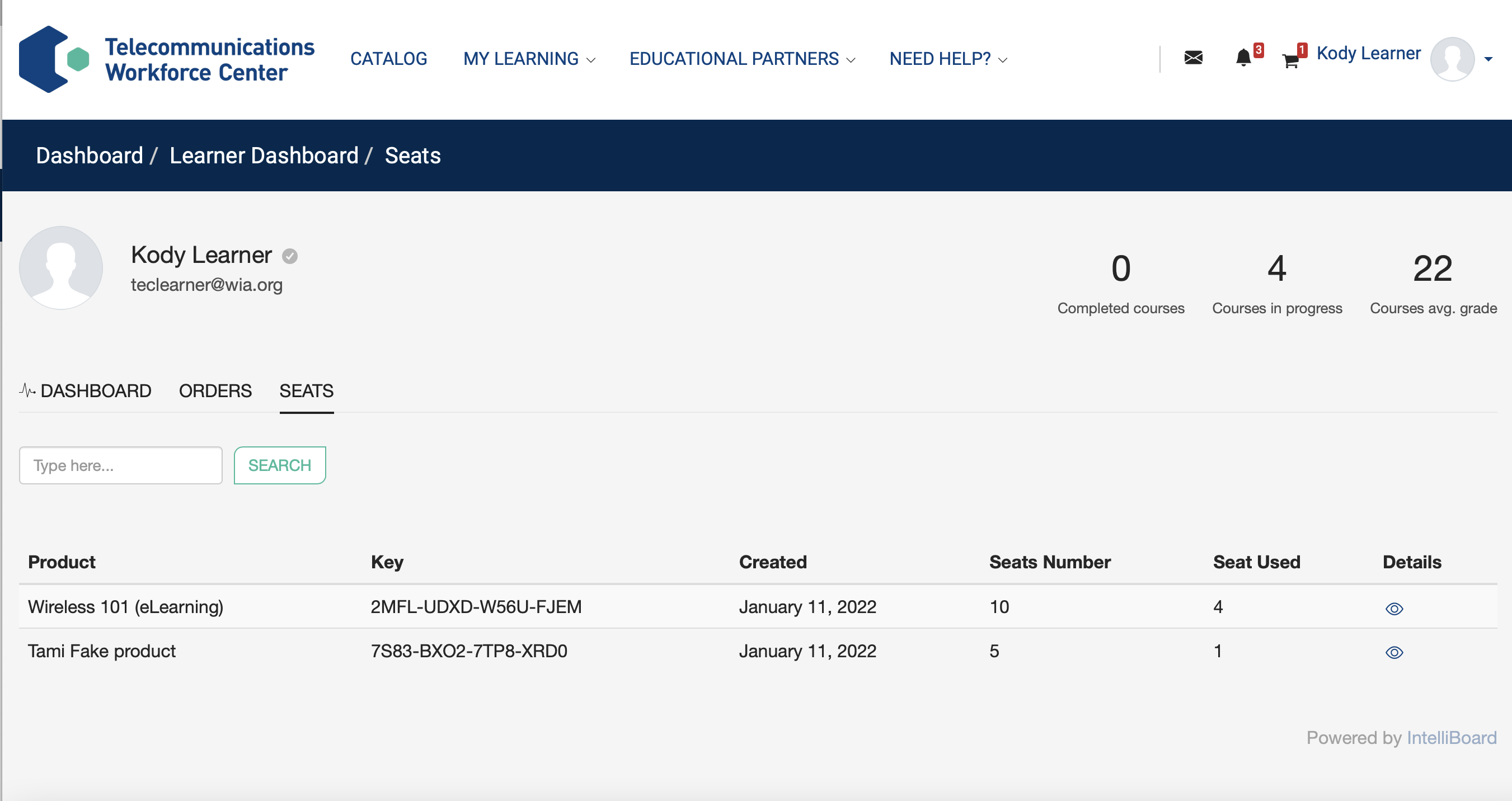
Task: Click the notification bell icon
Action: (x=1243, y=58)
